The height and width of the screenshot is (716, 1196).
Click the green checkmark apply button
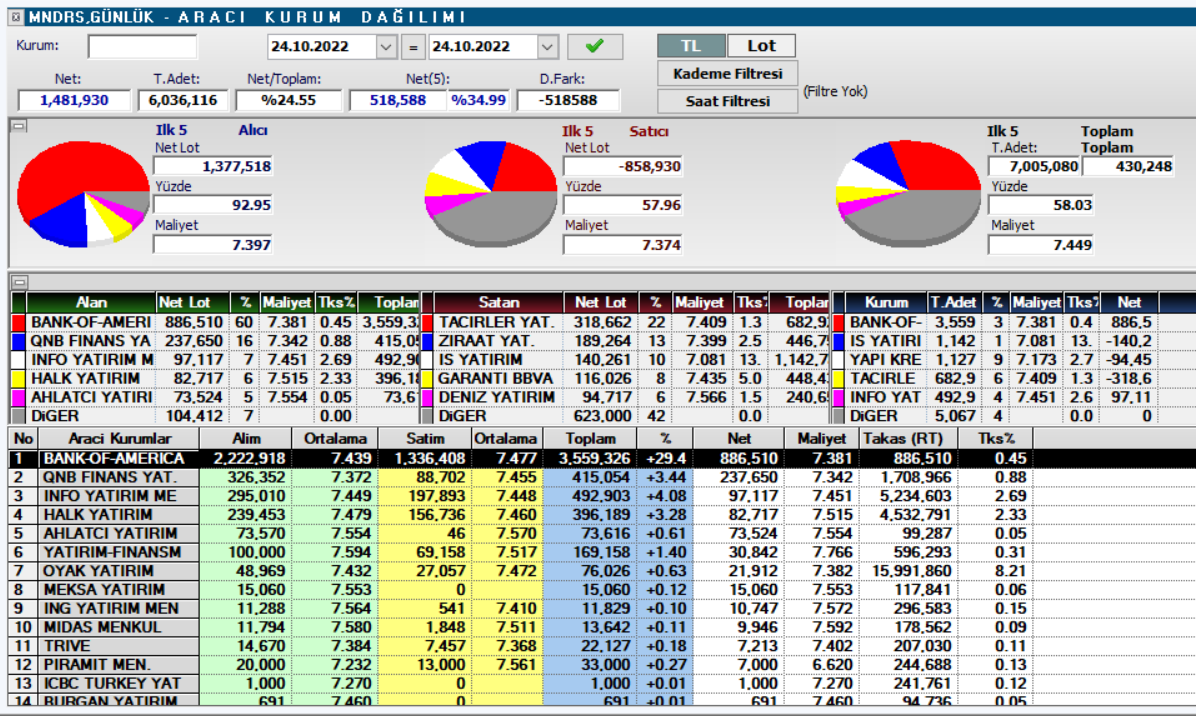pos(595,47)
